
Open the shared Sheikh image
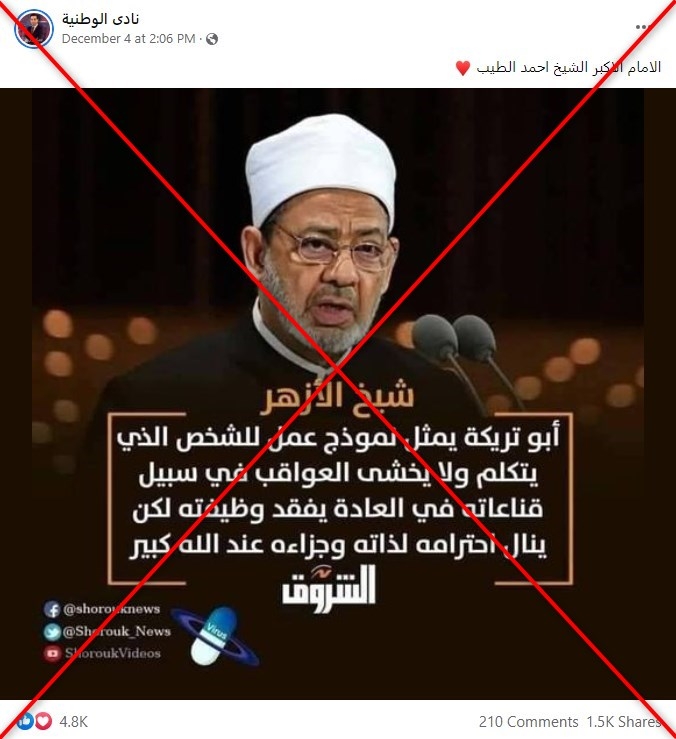click(338, 394)
